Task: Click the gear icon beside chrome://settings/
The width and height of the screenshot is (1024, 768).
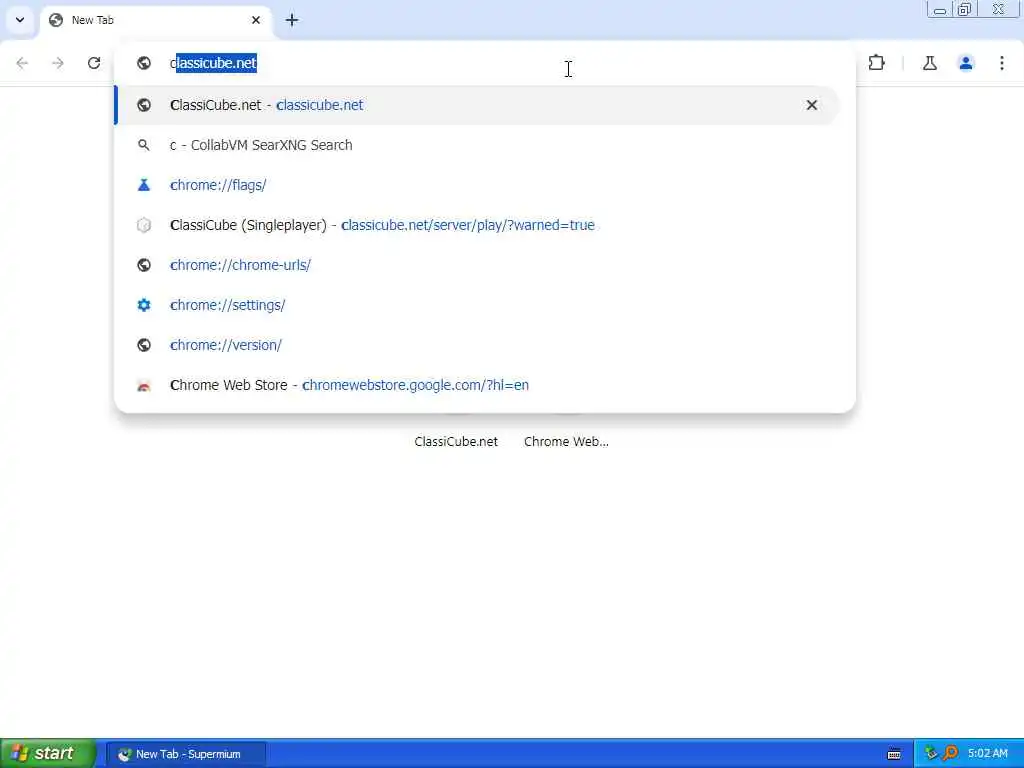Action: click(144, 305)
